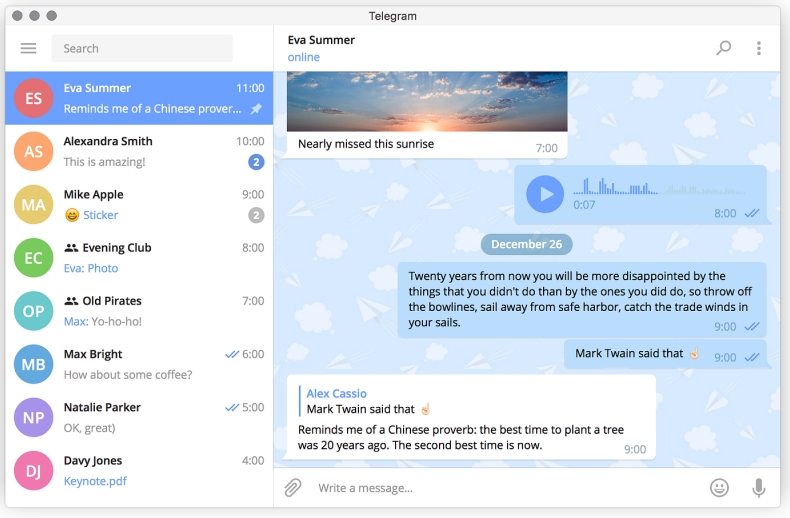Screen dimensions: 790x518
Task: Click the Alex Cassio reply quote
Action: [x=368, y=401]
